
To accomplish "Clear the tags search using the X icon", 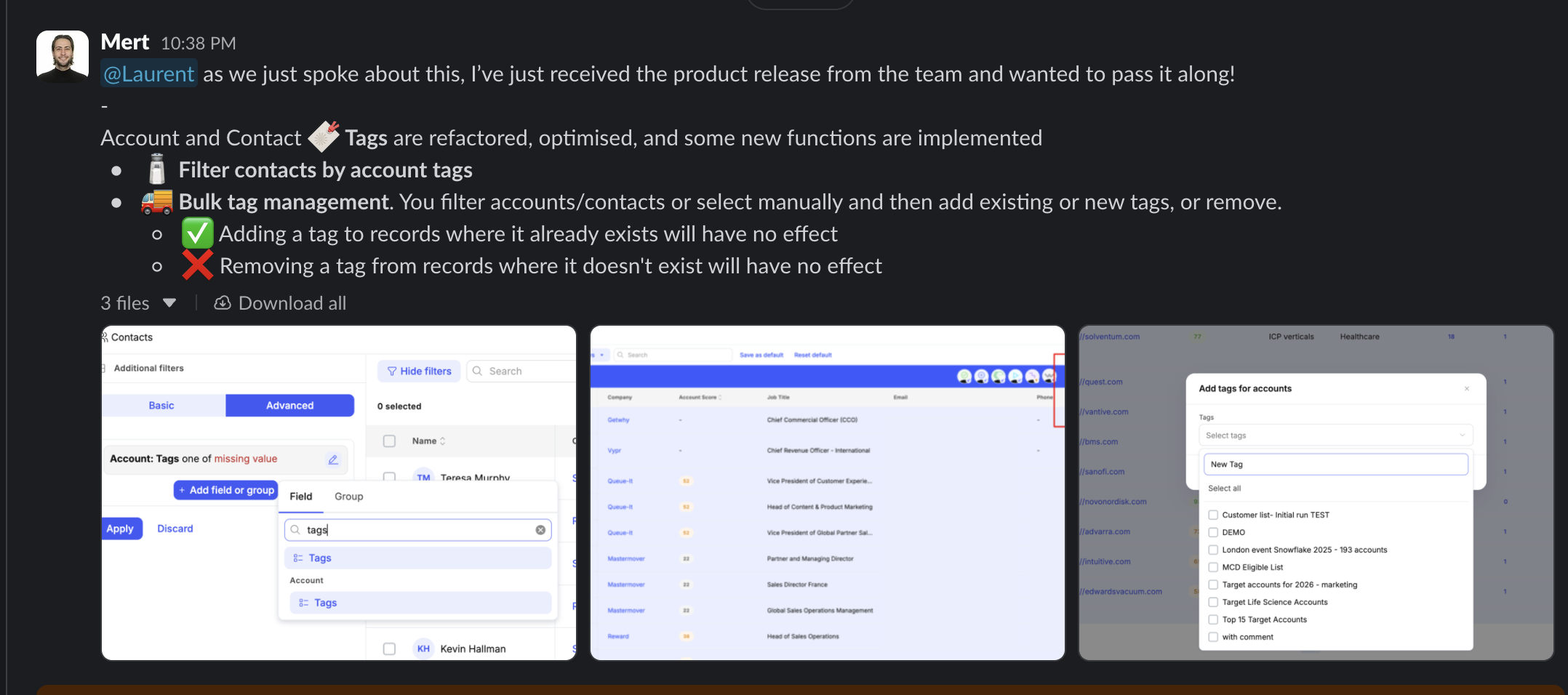I will point(540,529).
